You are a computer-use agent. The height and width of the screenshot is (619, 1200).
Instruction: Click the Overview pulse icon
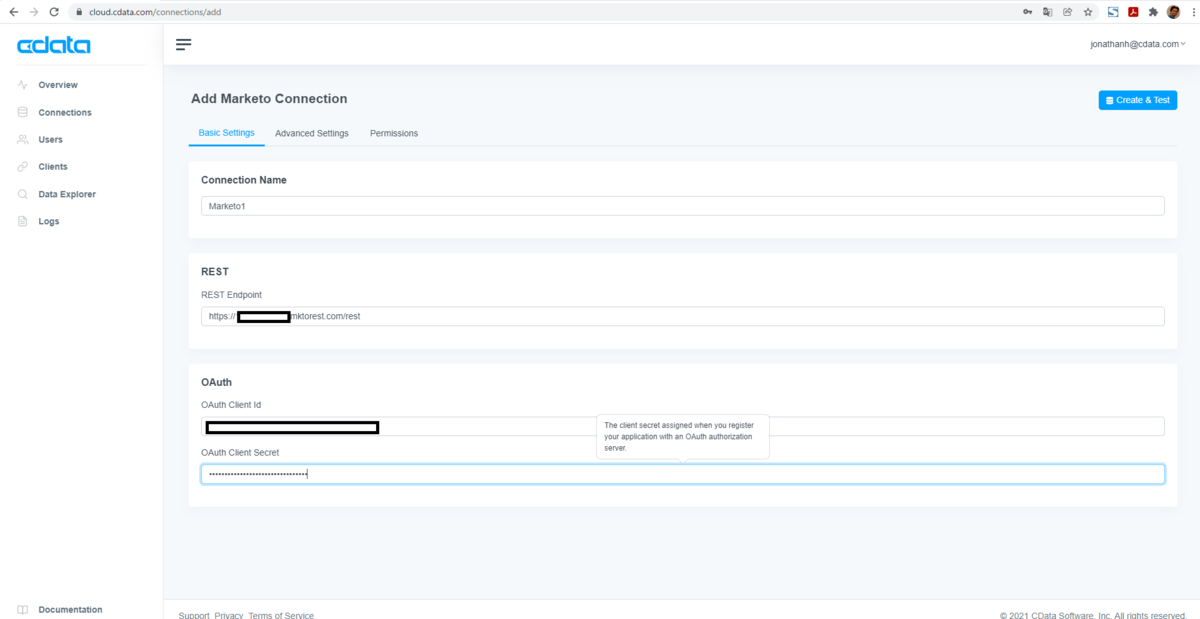click(23, 85)
